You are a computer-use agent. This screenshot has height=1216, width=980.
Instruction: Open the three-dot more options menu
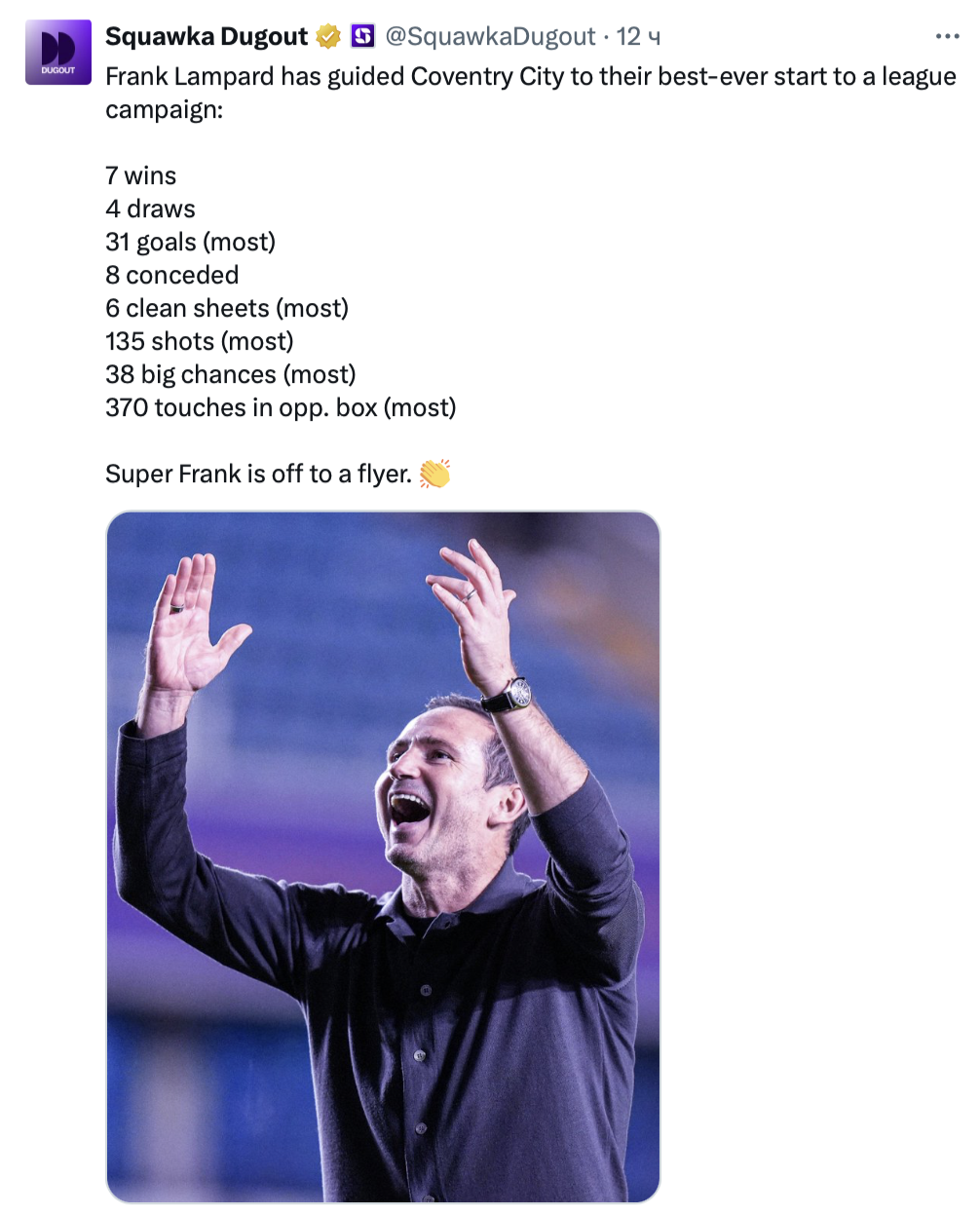coord(947,37)
